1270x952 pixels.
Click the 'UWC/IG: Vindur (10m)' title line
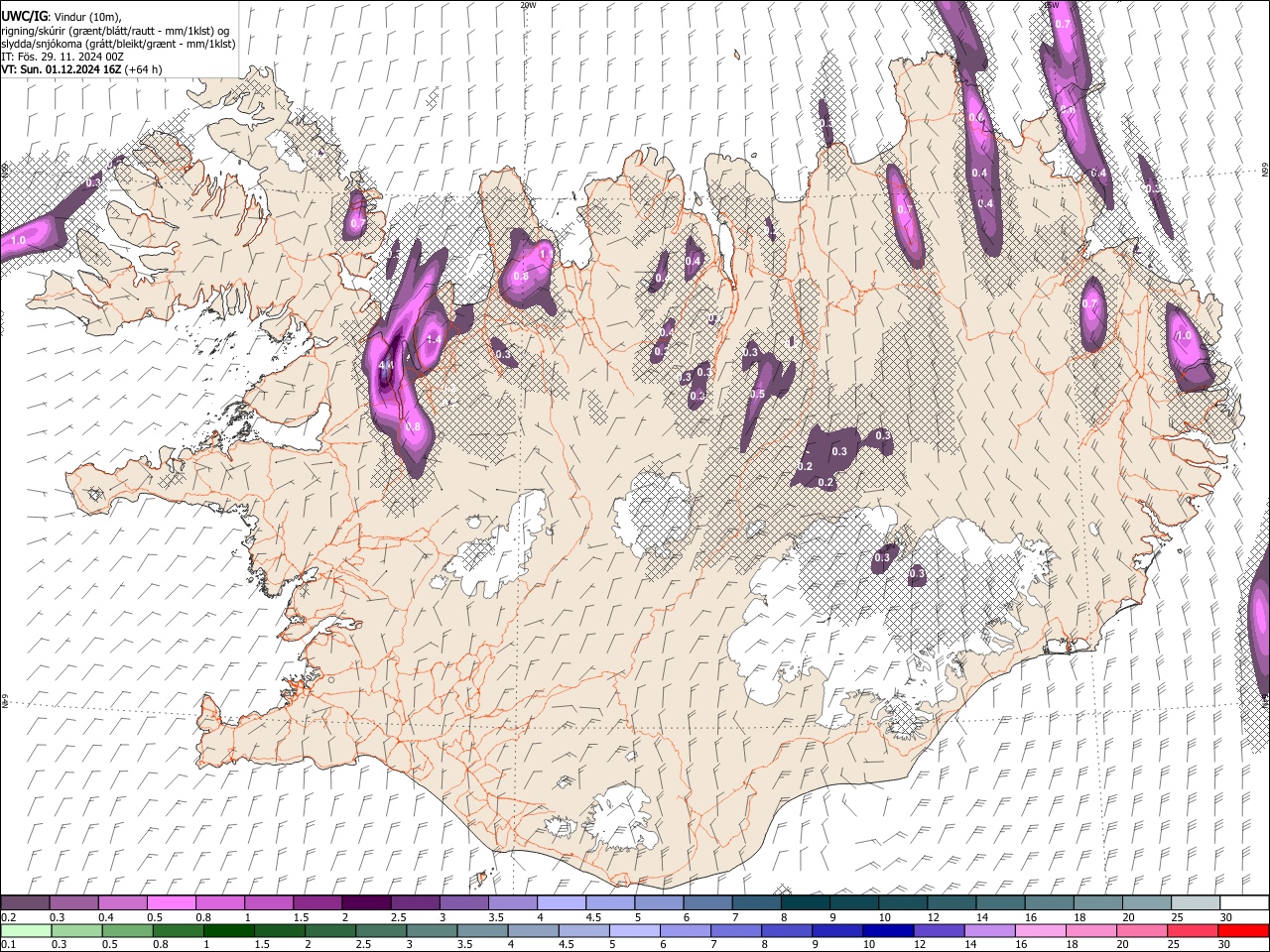pyautogui.click(x=61, y=17)
